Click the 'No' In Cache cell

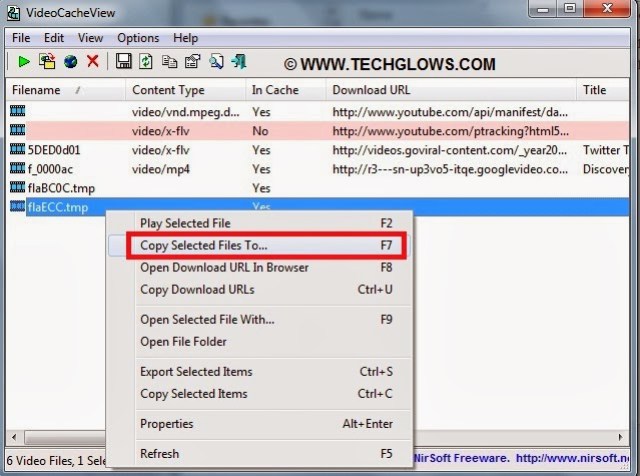point(260,131)
